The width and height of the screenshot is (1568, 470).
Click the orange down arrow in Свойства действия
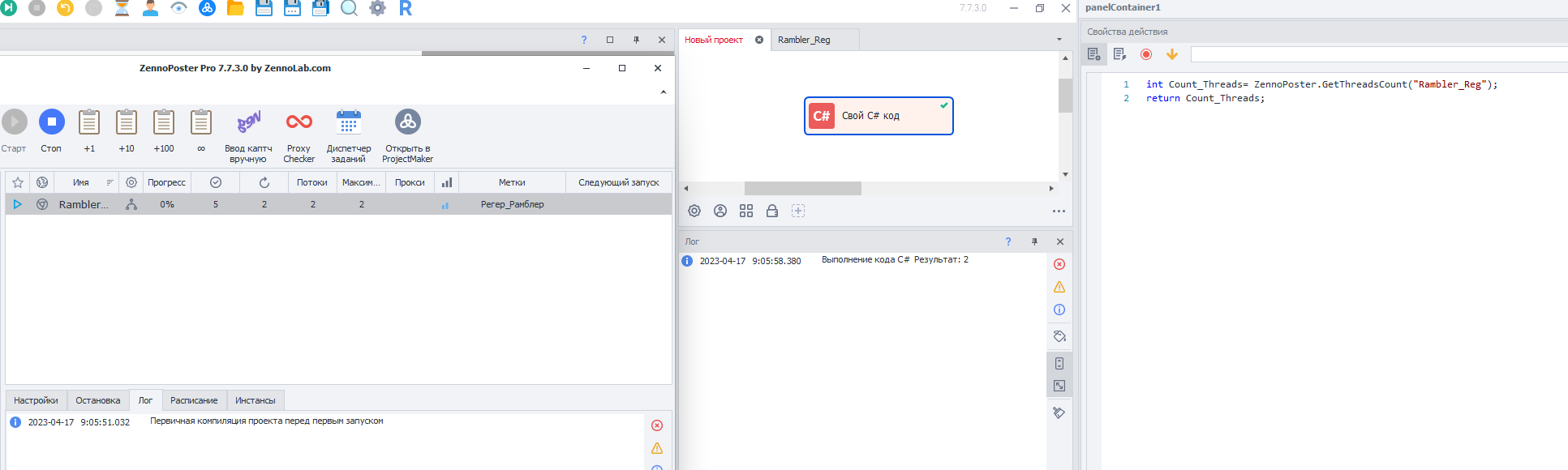coord(1172,54)
